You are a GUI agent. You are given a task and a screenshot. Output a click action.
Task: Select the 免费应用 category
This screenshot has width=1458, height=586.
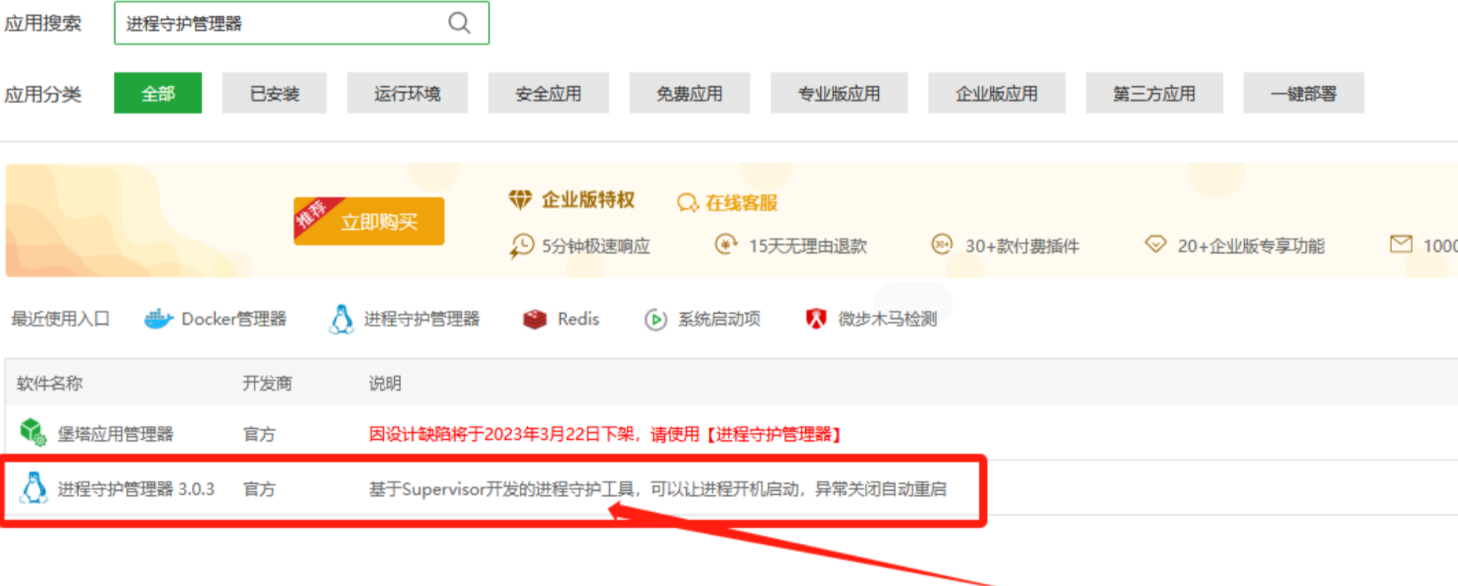689,94
